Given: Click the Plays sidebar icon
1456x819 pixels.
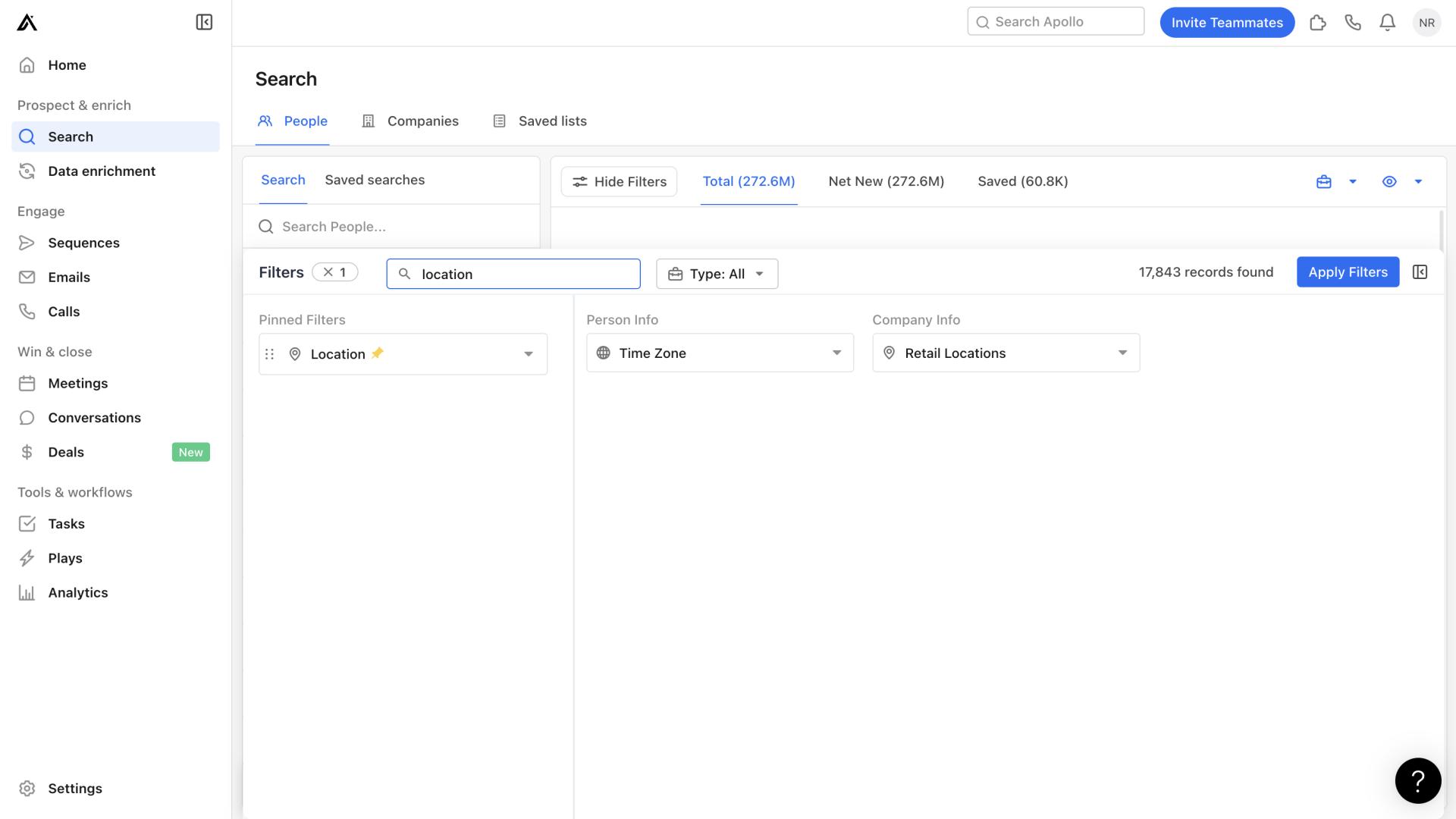Looking at the screenshot, I should pyautogui.click(x=27, y=558).
